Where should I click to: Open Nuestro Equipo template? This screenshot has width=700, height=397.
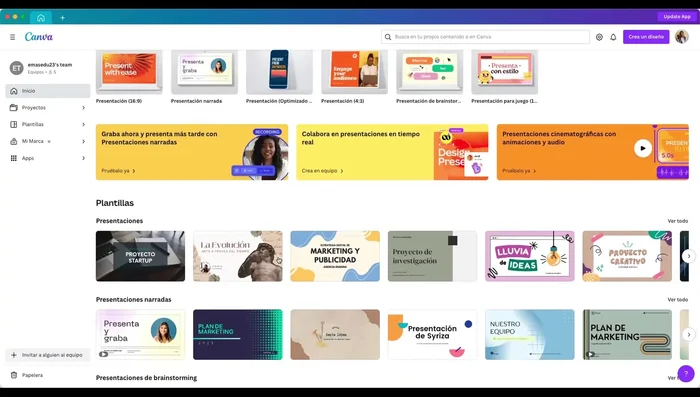[x=529, y=334]
